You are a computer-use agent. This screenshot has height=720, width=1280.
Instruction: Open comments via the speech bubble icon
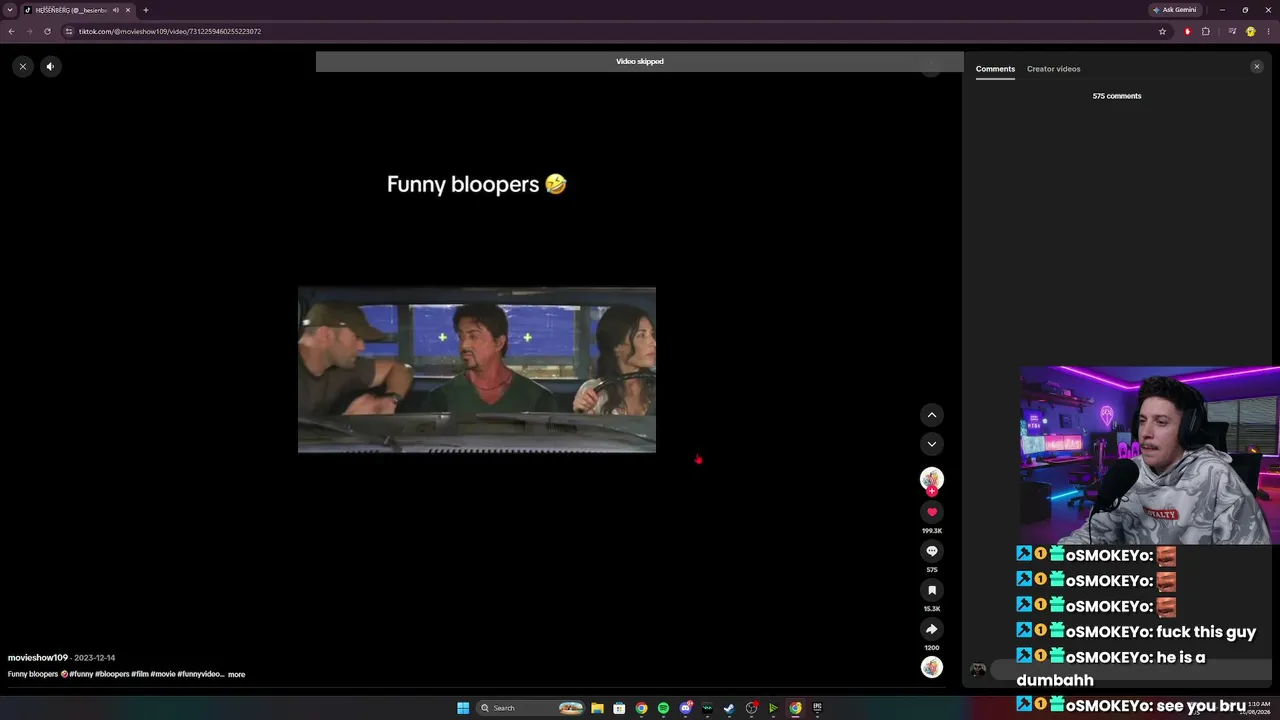[932, 551]
